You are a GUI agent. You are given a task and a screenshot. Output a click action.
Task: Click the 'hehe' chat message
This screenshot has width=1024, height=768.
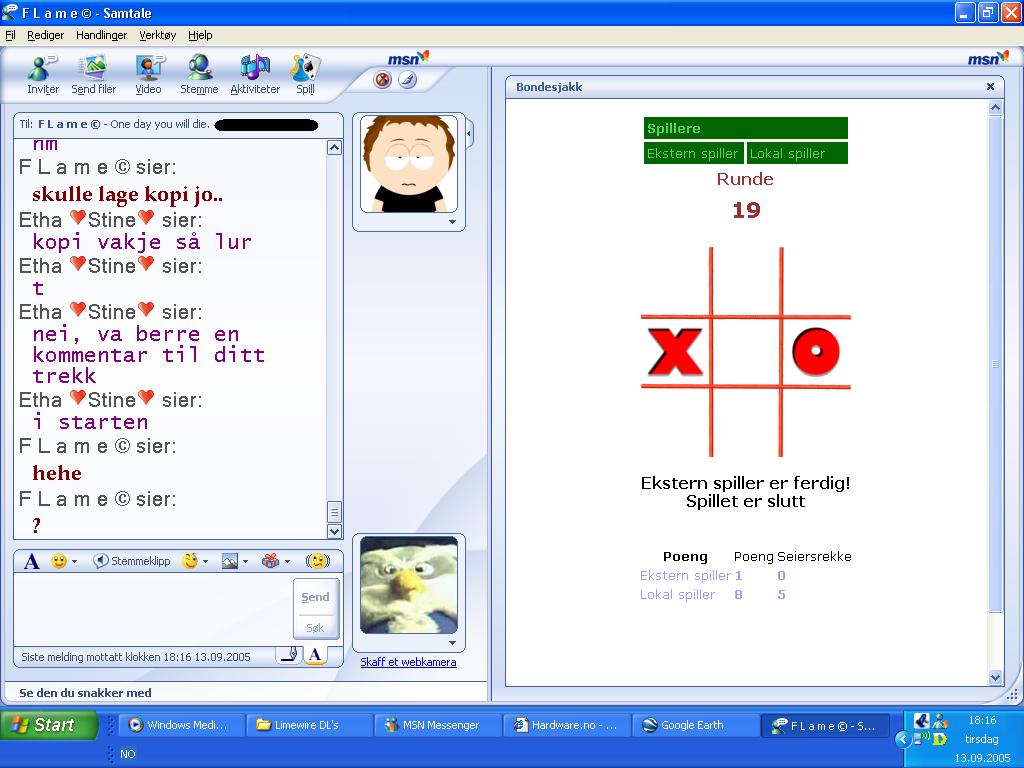coord(57,473)
